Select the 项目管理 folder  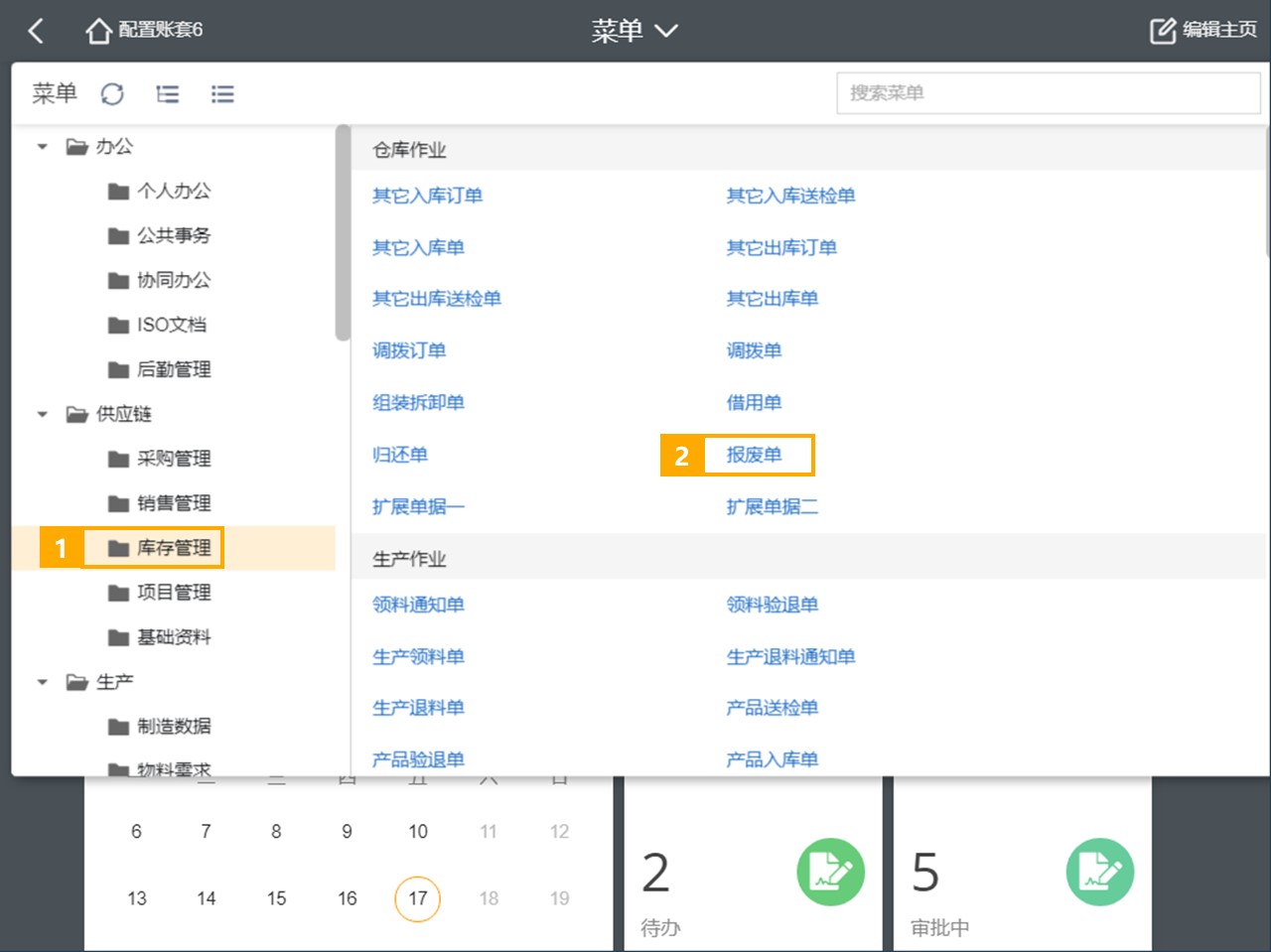[159, 593]
